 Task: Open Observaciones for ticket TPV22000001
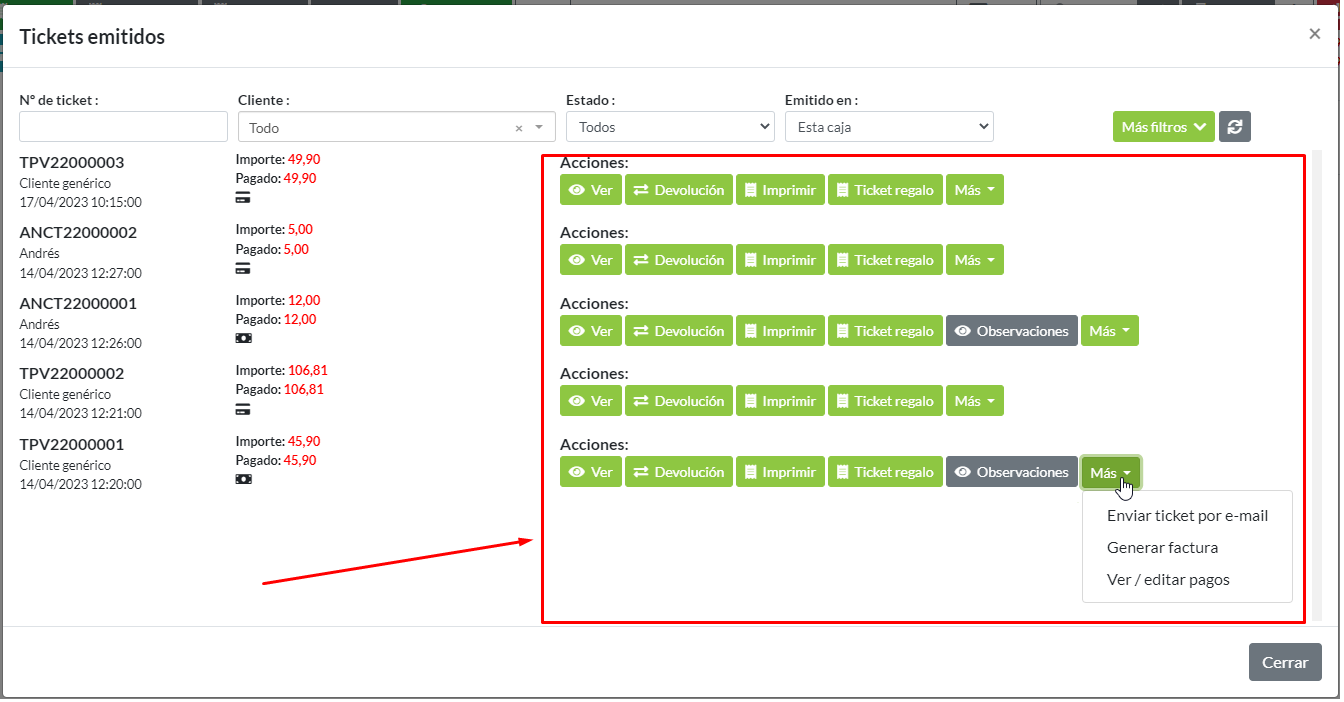(x=1011, y=472)
